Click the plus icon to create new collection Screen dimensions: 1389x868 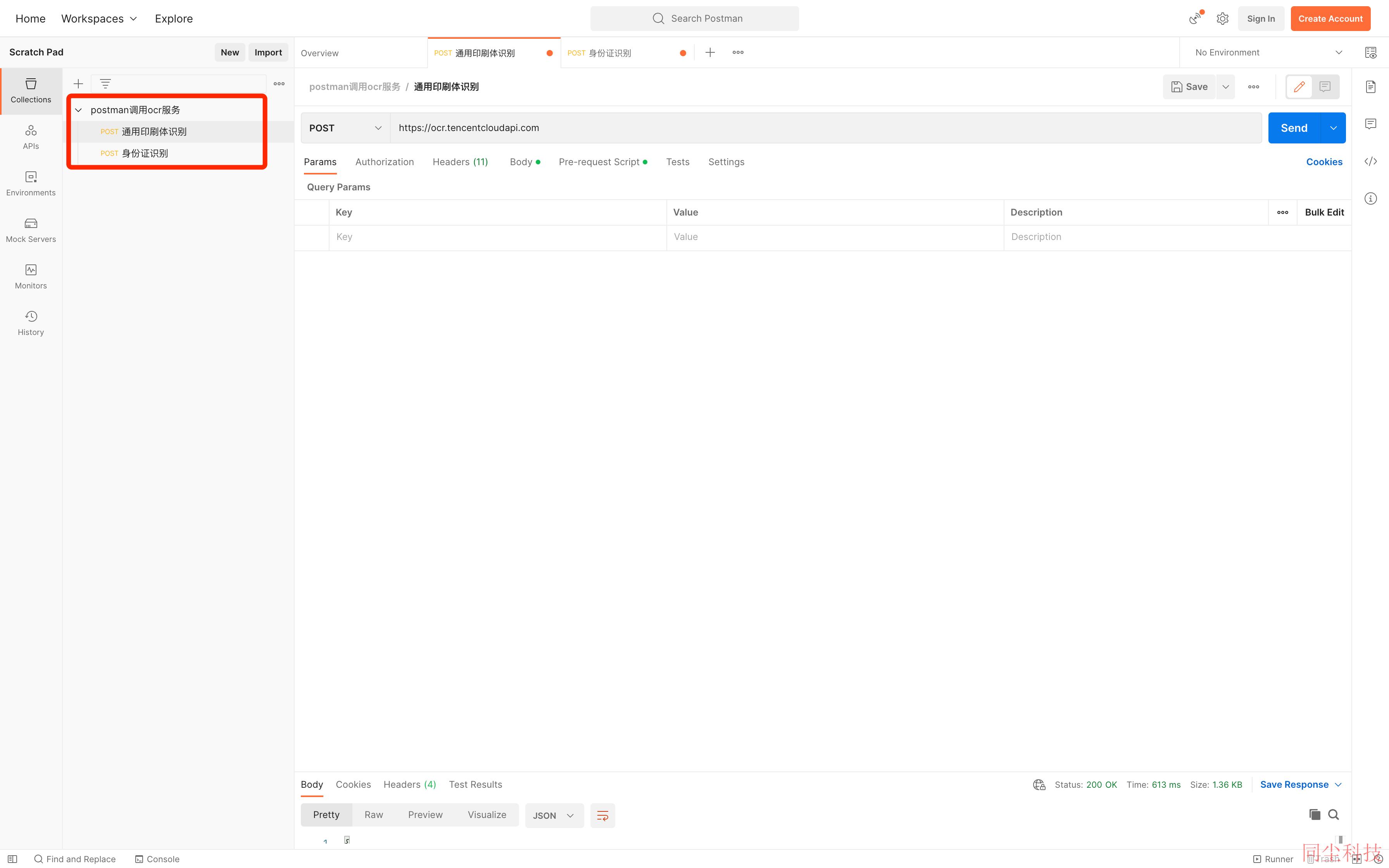(78, 84)
